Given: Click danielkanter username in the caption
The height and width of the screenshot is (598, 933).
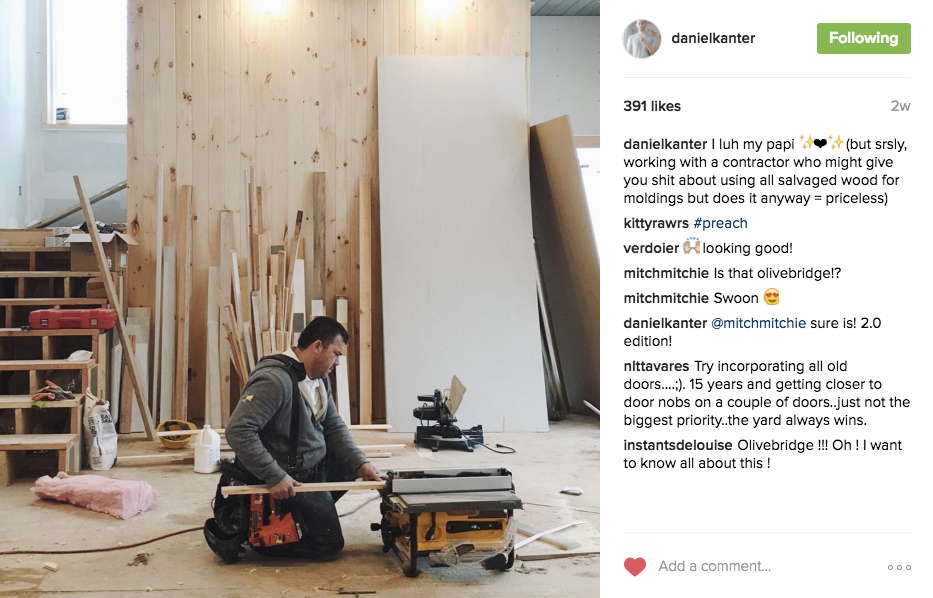Looking at the screenshot, I should click(x=665, y=144).
